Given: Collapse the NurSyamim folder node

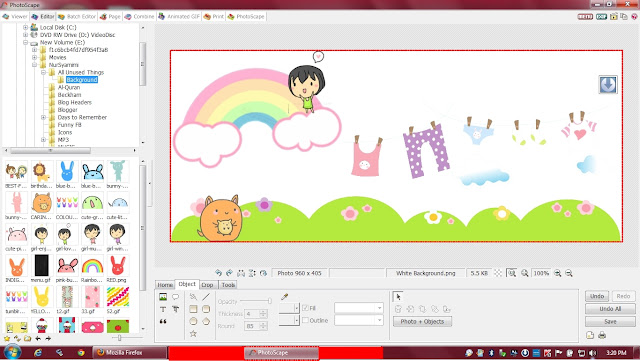Looking at the screenshot, I should pos(34,65).
